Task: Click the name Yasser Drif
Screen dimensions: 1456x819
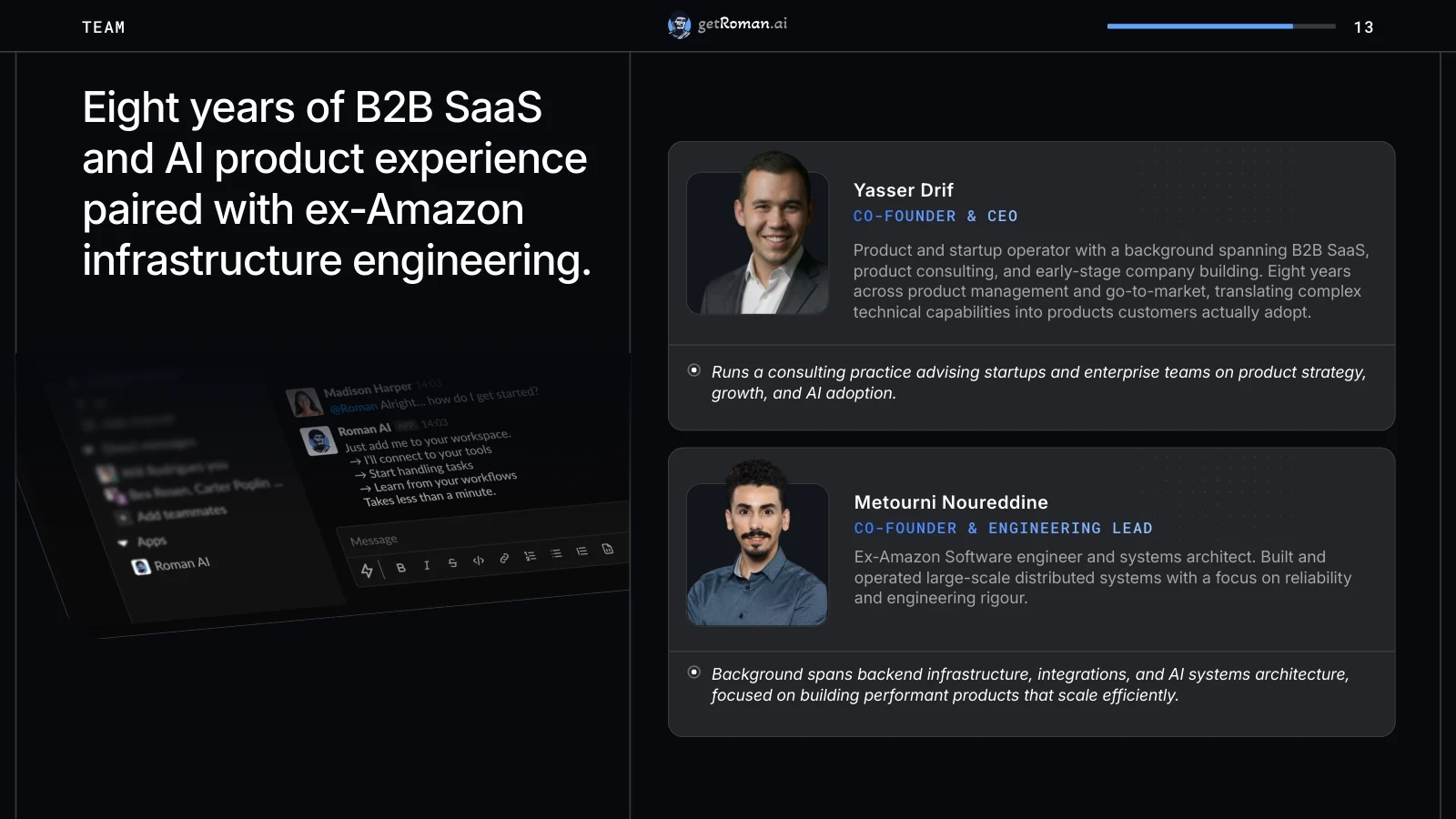Action: 904,190
